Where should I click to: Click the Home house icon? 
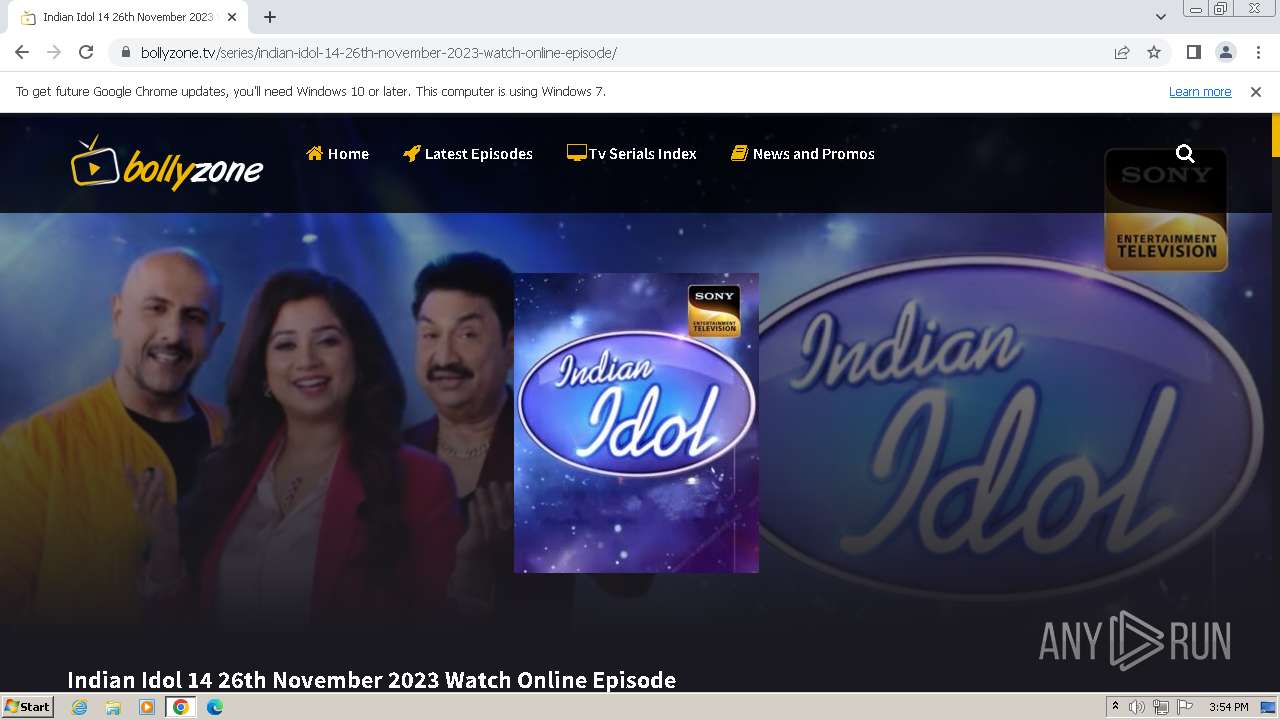314,153
